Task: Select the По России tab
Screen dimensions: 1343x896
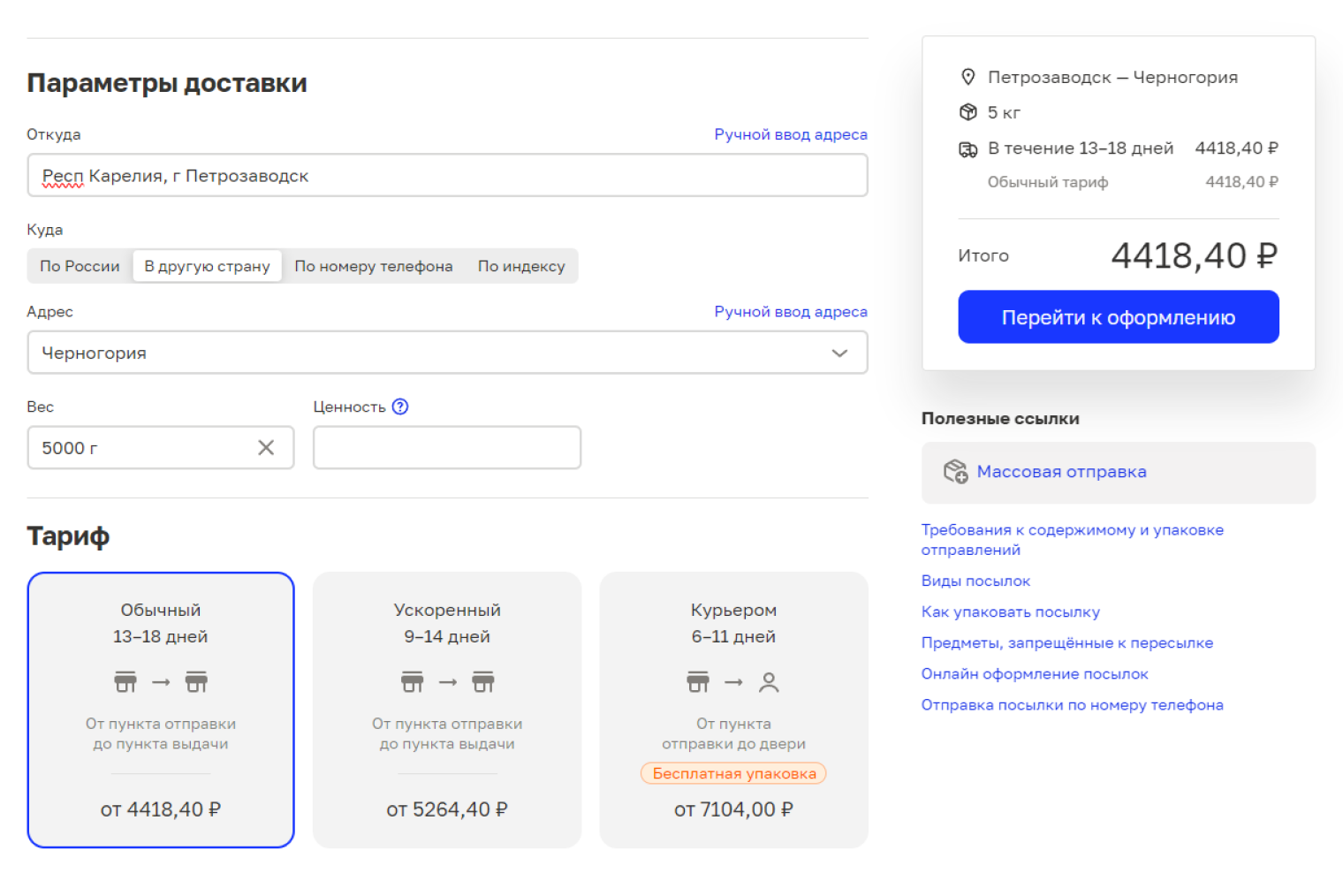Action: coord(80,266)
